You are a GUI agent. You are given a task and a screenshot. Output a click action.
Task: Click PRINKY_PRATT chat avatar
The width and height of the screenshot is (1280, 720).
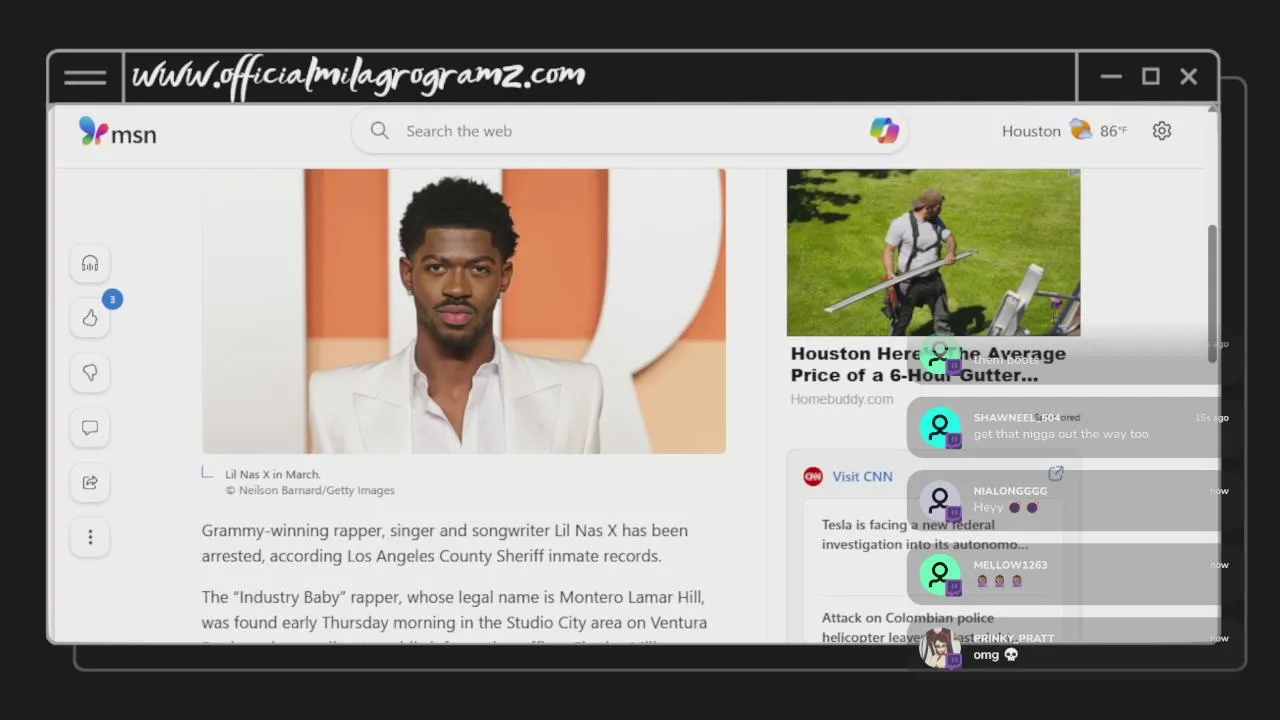939,648
